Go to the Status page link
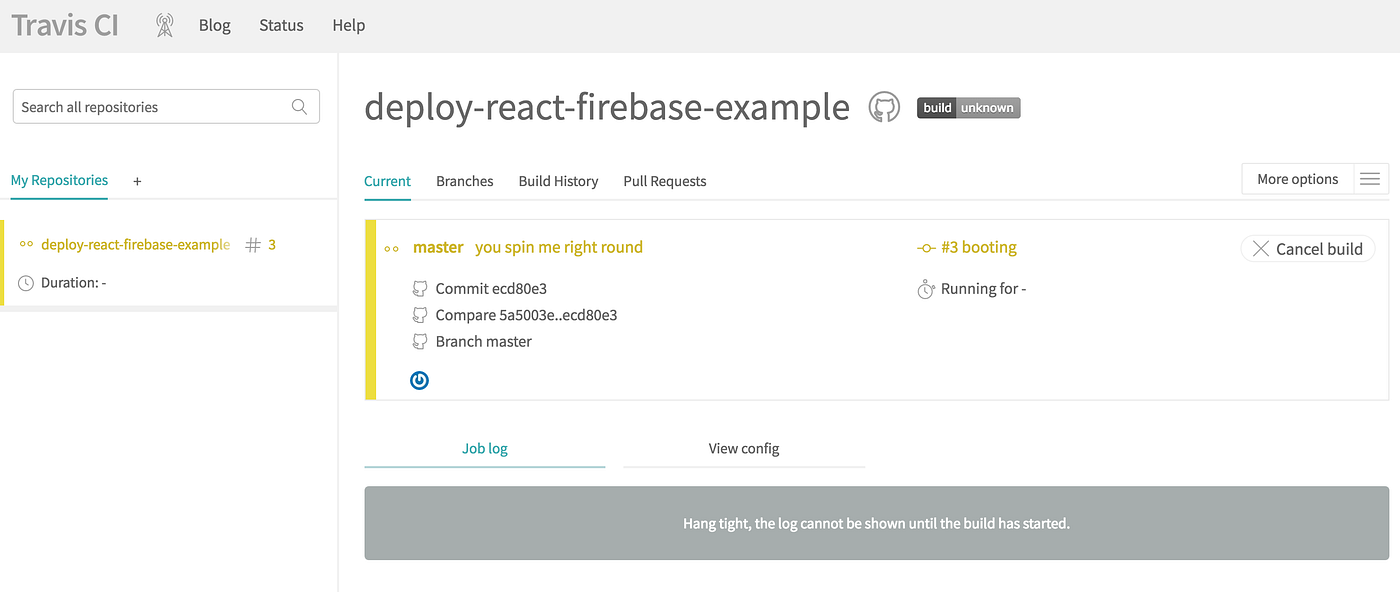This screenshot has height=592, width=1400. (281, 25)
